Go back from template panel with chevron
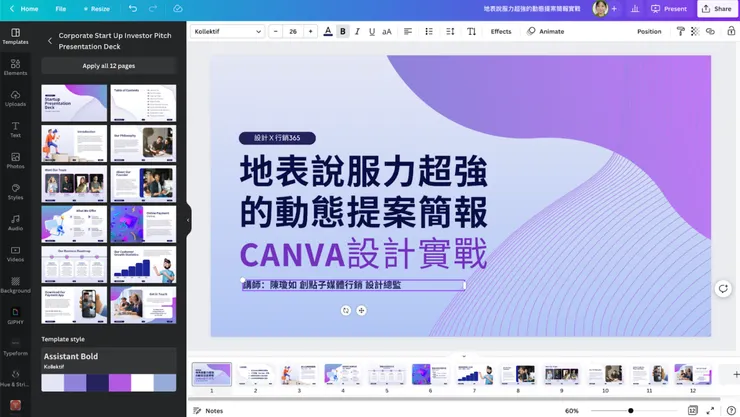Image resolution: width=740 pixels, height=417 pixels. [50, 41]
